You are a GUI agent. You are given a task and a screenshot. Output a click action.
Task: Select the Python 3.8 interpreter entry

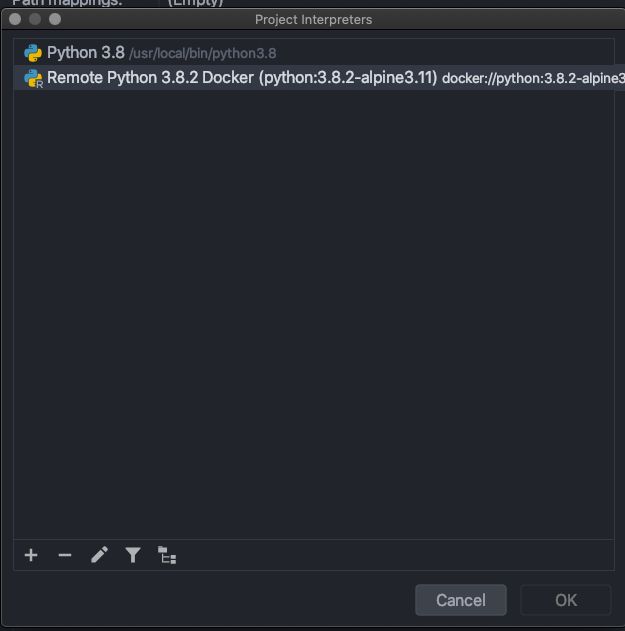pos(314,53)
